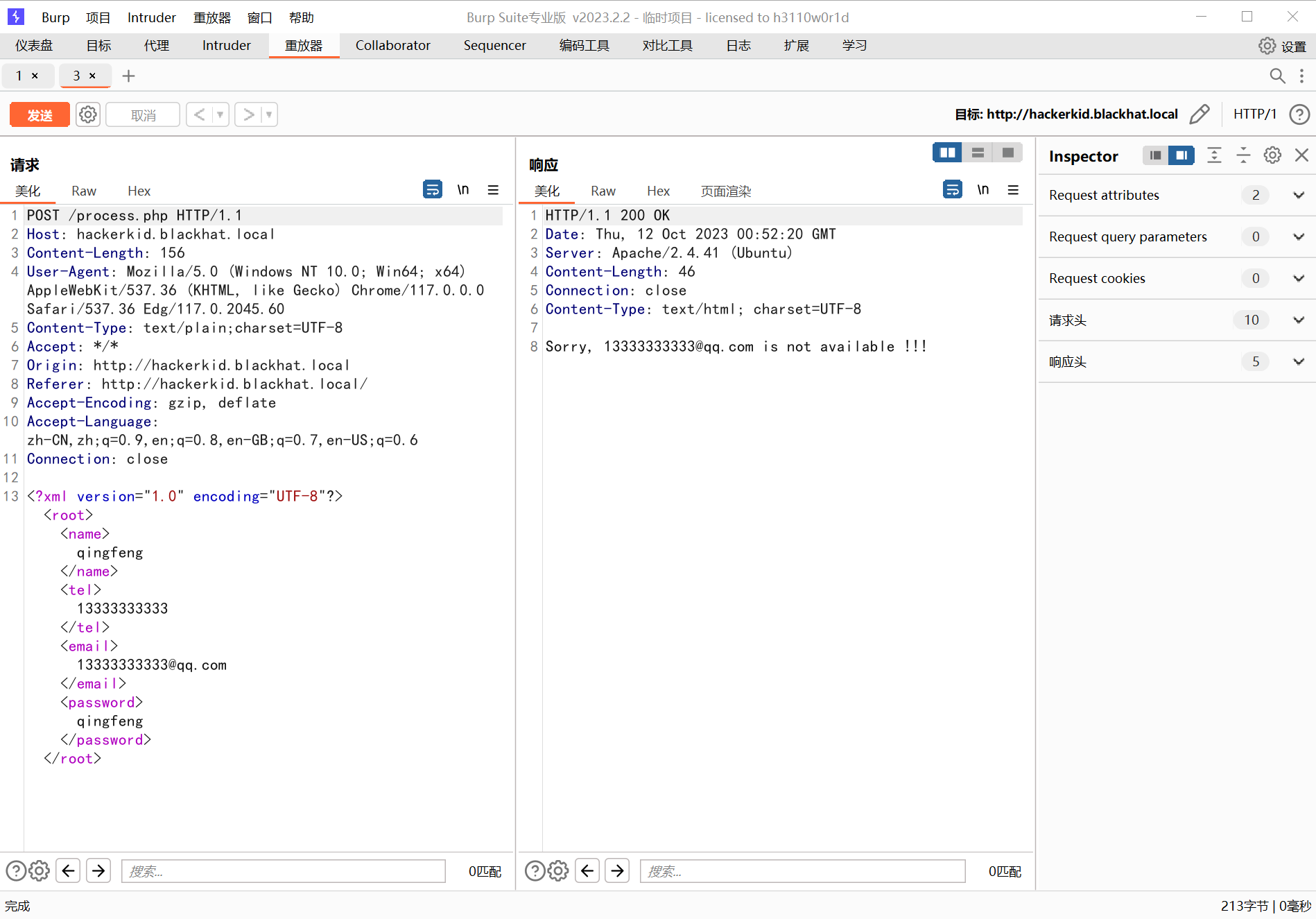Open response 页面渲染 render tab
The width and height of the screenshot is (1316, 919).
(726, 191)
